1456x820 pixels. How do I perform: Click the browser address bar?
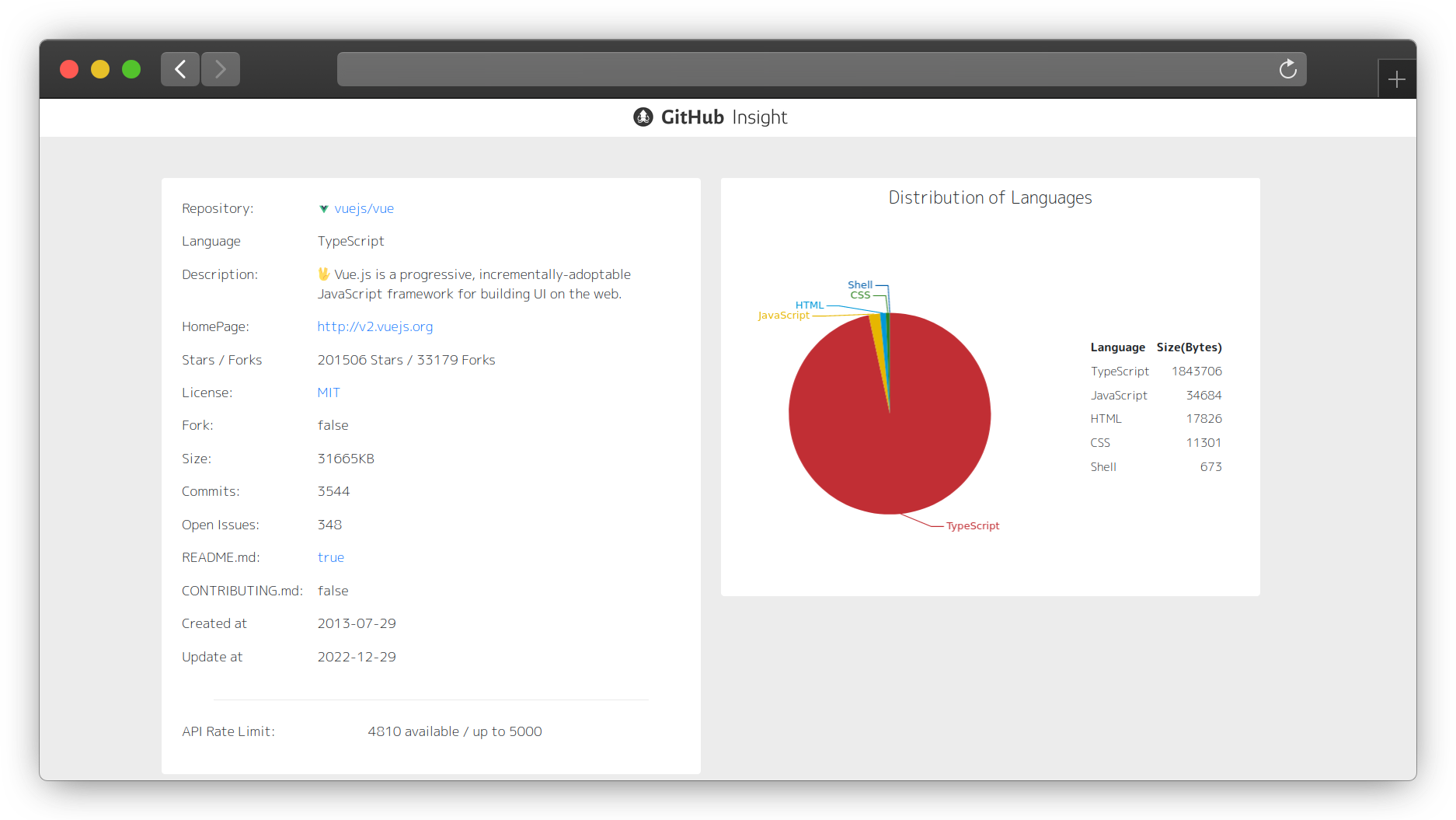click(x=821, y=69)
